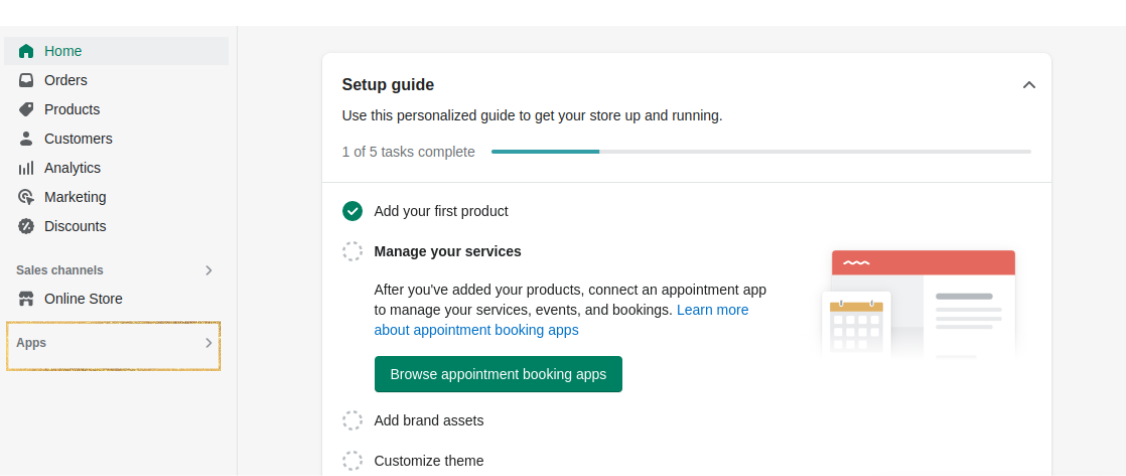Click the Orders inbox icon

[26, 80]
